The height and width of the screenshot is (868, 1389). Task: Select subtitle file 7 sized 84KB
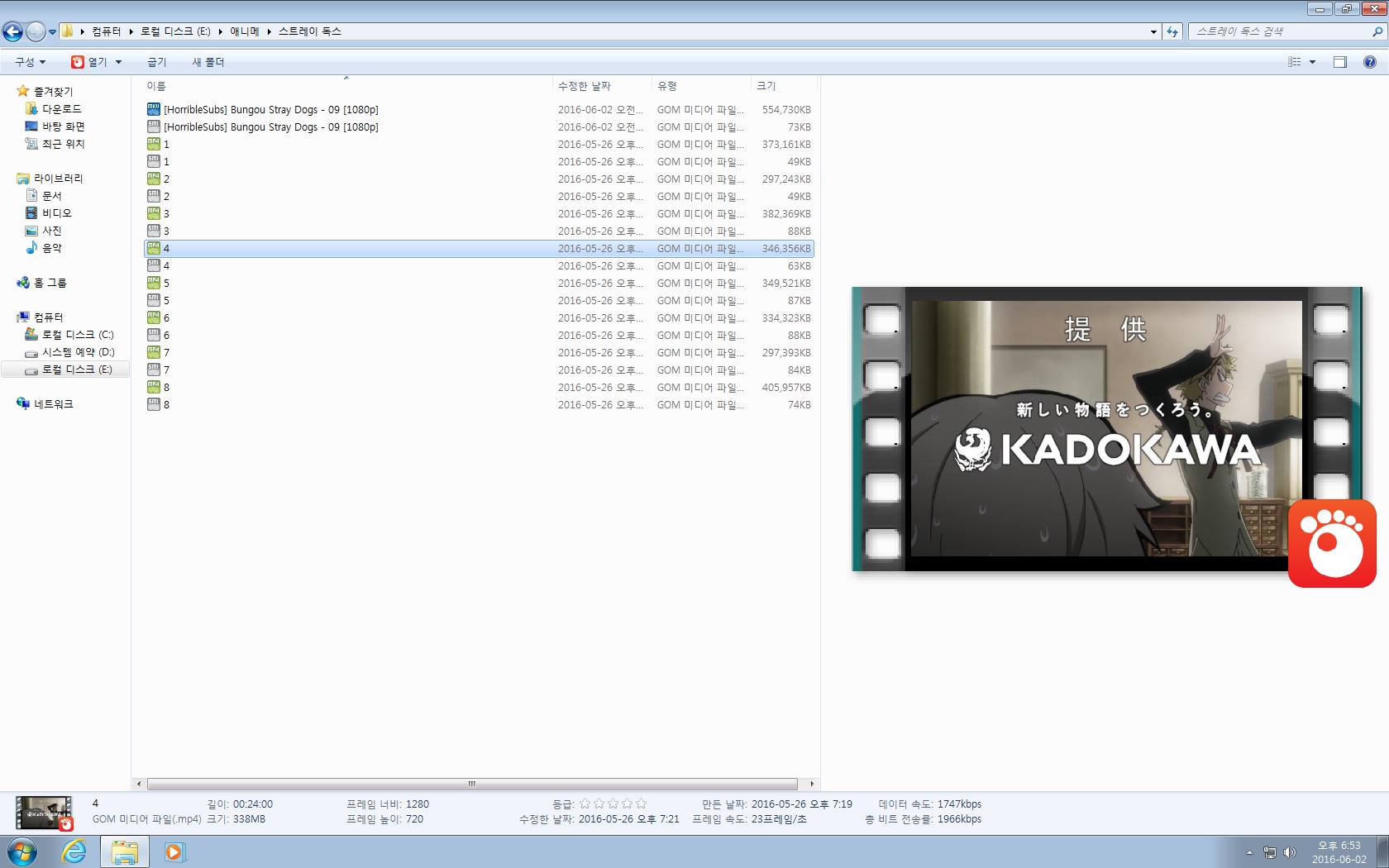480,370
